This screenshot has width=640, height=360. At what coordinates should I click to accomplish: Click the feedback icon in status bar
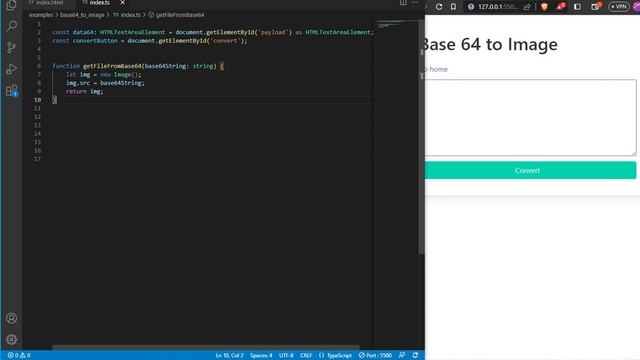click(402, 356)
